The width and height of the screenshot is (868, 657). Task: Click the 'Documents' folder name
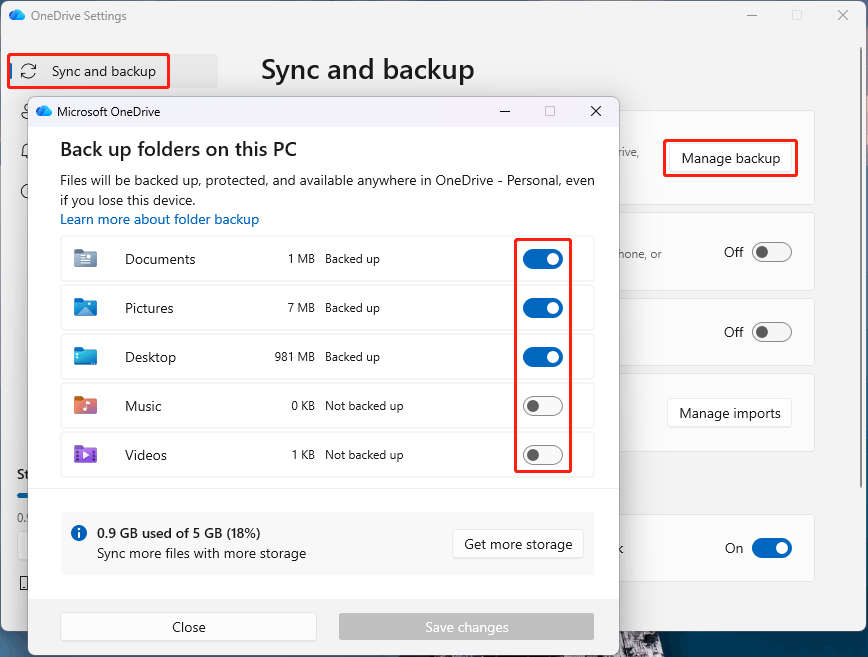point(160,259)
